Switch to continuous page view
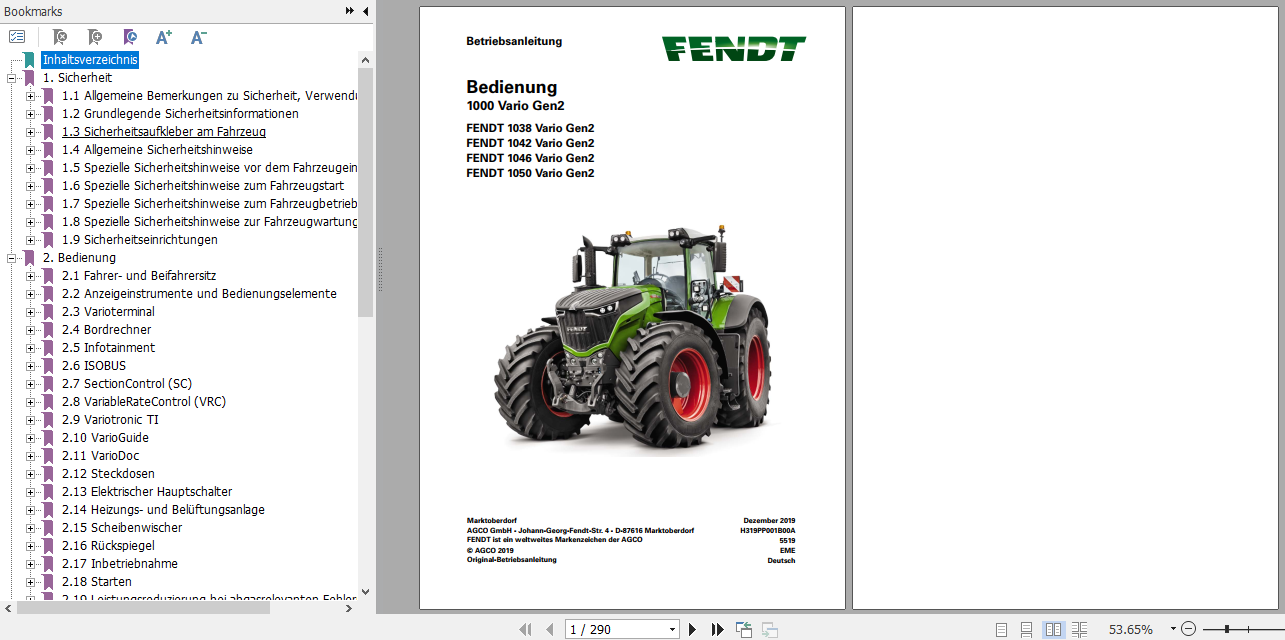This screenshot has width=1285, height=640. click(x=1027, y=629)
